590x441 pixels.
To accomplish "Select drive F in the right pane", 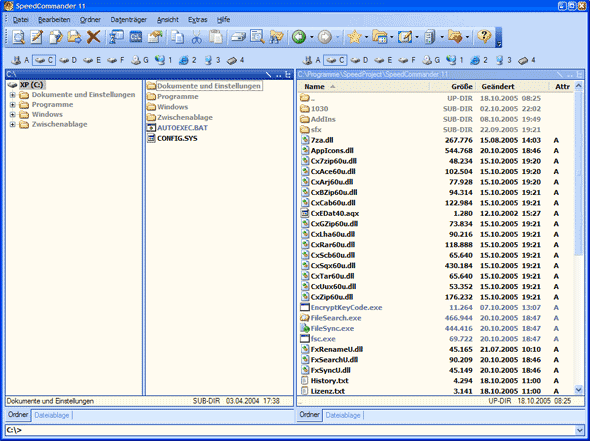I will pyautogui.click(x=408, y=60).
